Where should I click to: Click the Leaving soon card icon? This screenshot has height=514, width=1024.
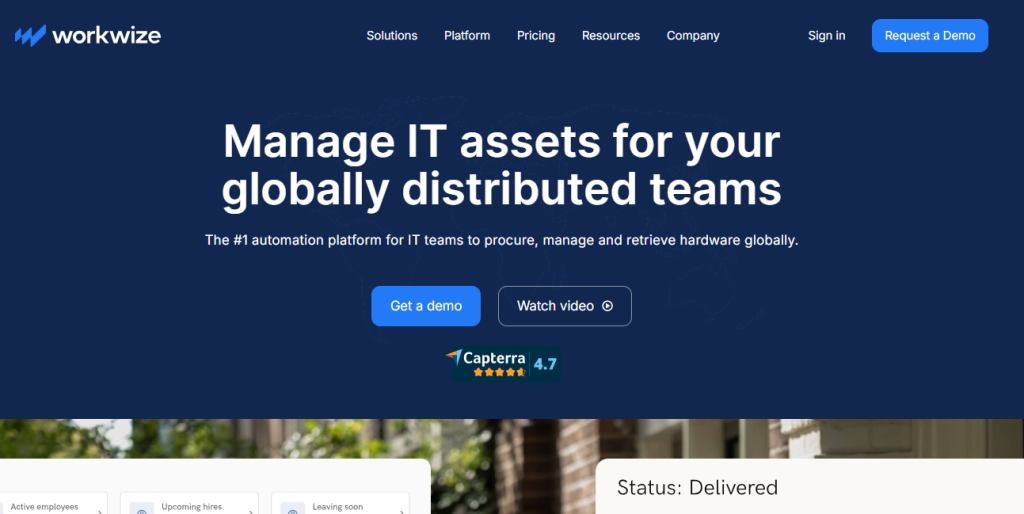[x=293, y=509]
